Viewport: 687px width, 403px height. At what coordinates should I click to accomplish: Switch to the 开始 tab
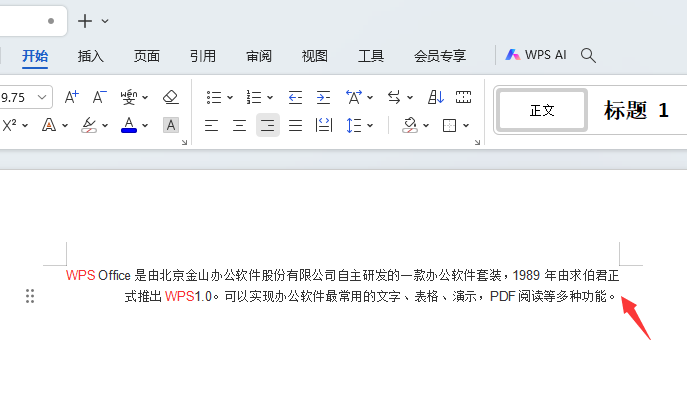coord(35,56)
